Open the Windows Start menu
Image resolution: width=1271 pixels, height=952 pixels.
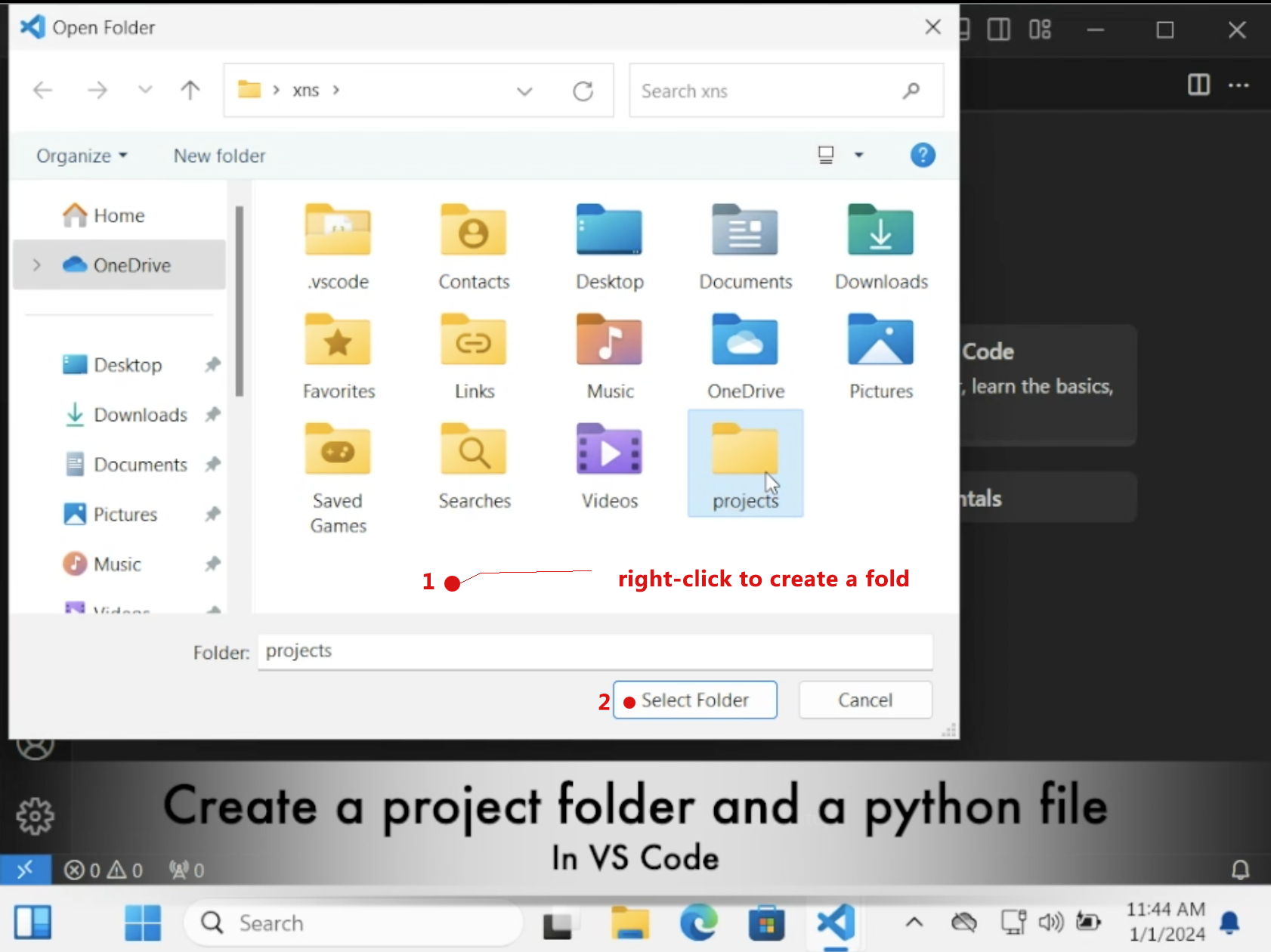coord(143,923)
